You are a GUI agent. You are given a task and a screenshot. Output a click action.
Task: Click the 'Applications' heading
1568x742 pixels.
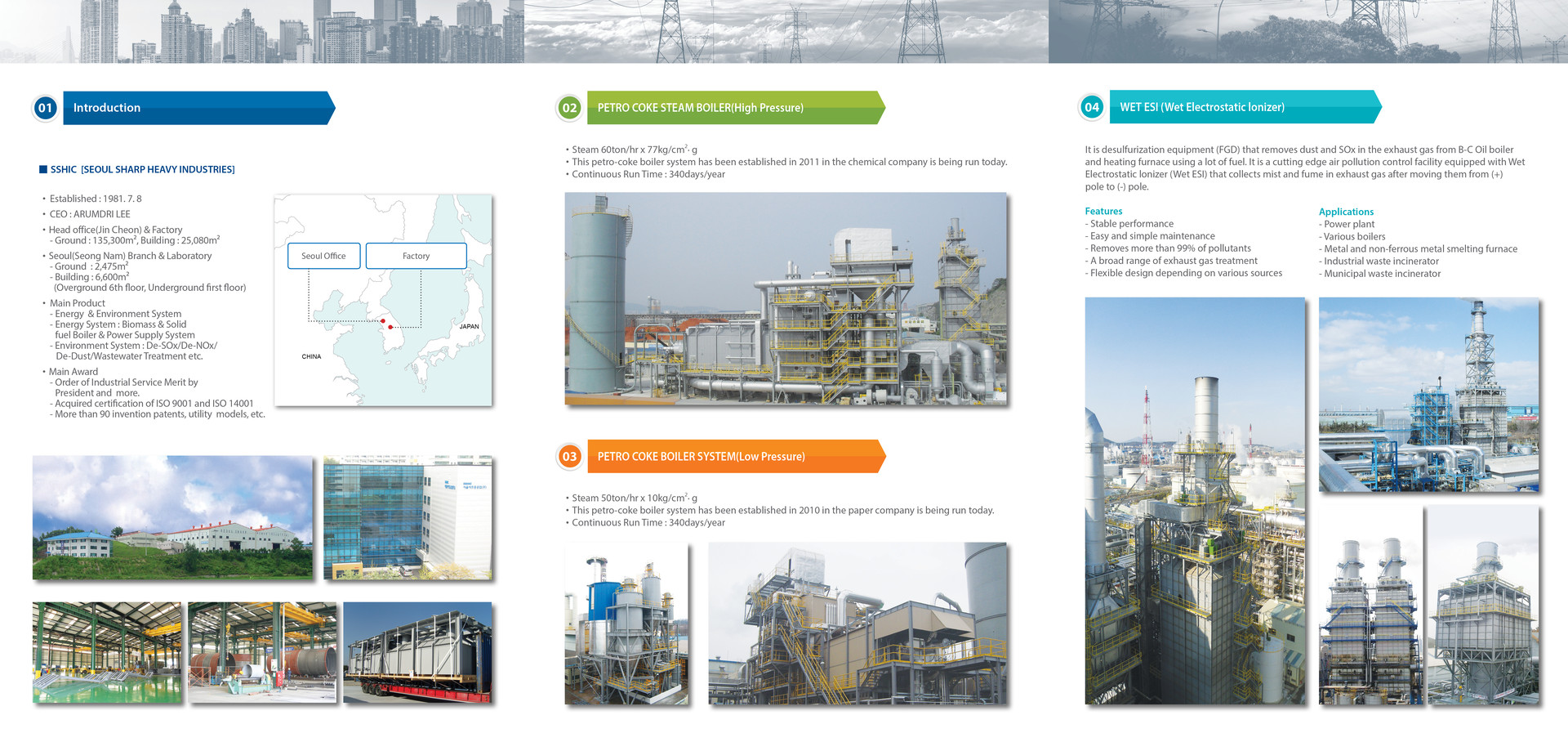pos(1347,212)
